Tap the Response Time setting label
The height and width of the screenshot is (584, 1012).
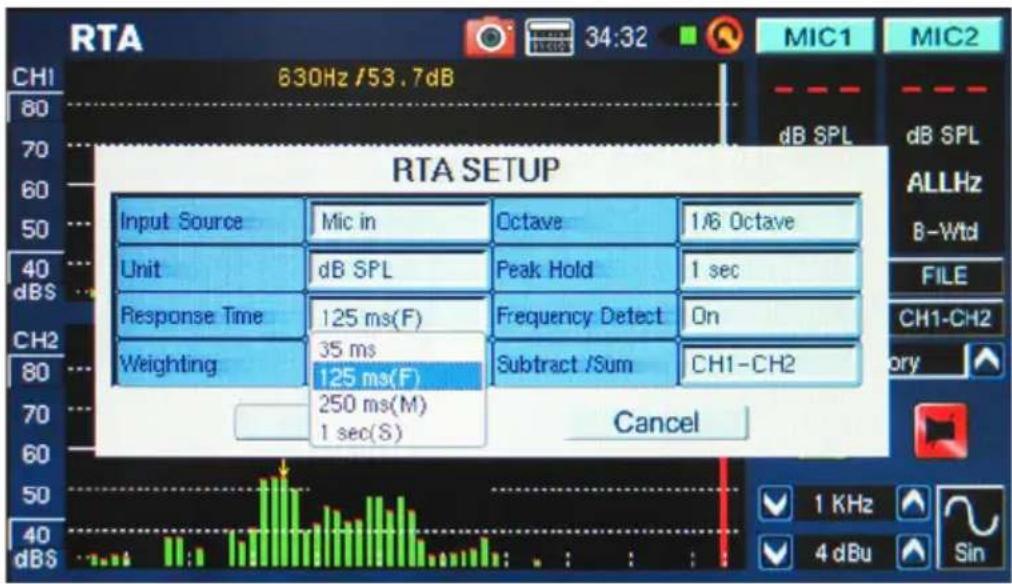click(x=192, y=316)
